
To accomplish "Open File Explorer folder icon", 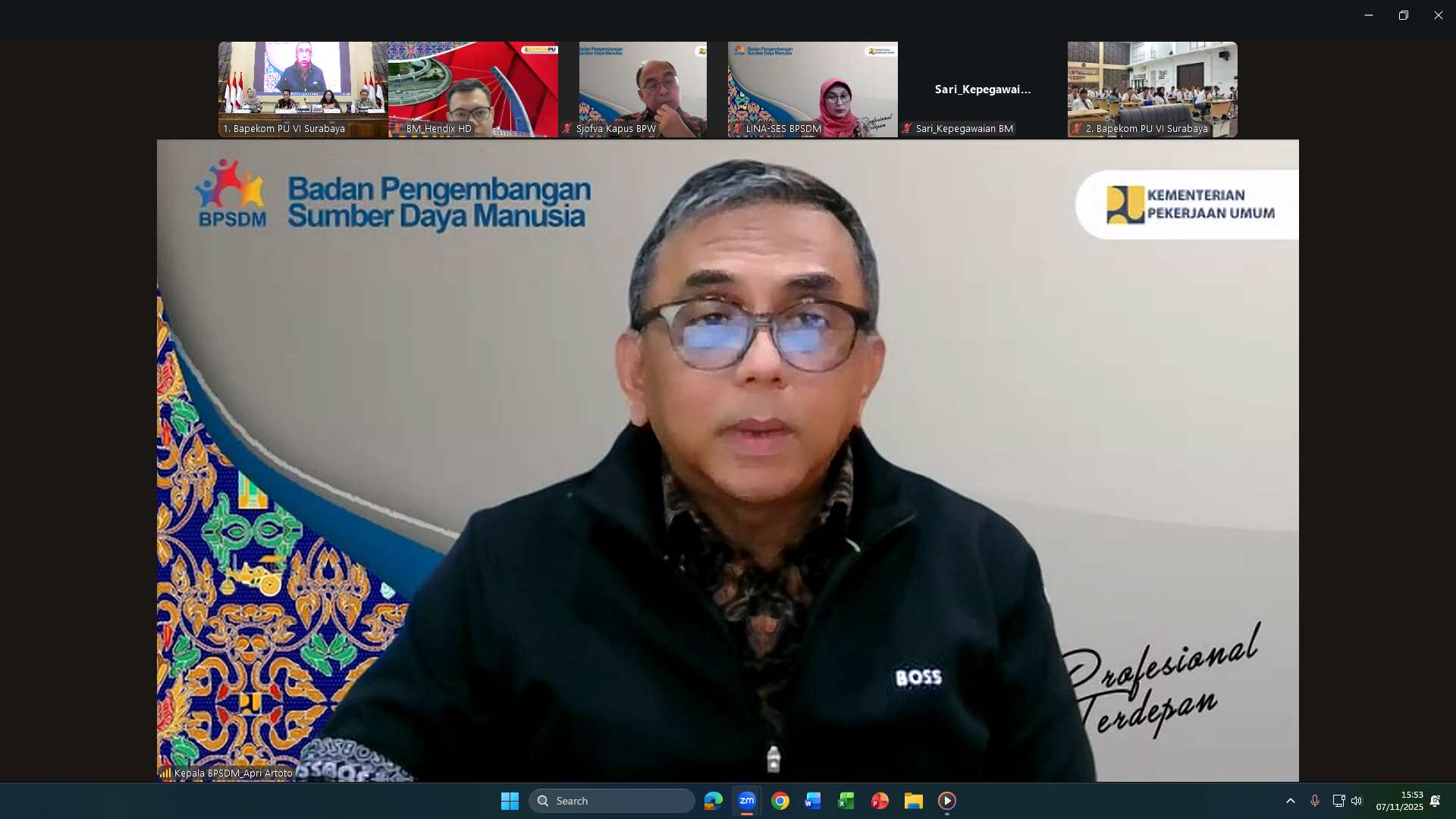I will 913,801.
